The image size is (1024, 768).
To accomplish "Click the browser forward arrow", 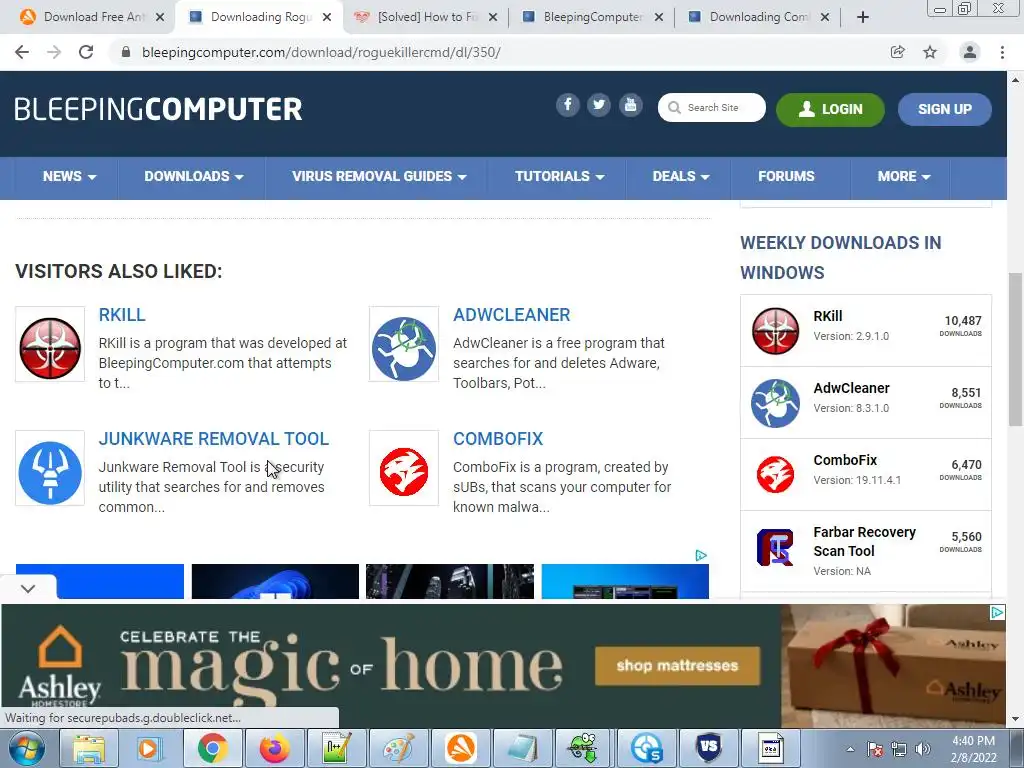I will 54,52.
